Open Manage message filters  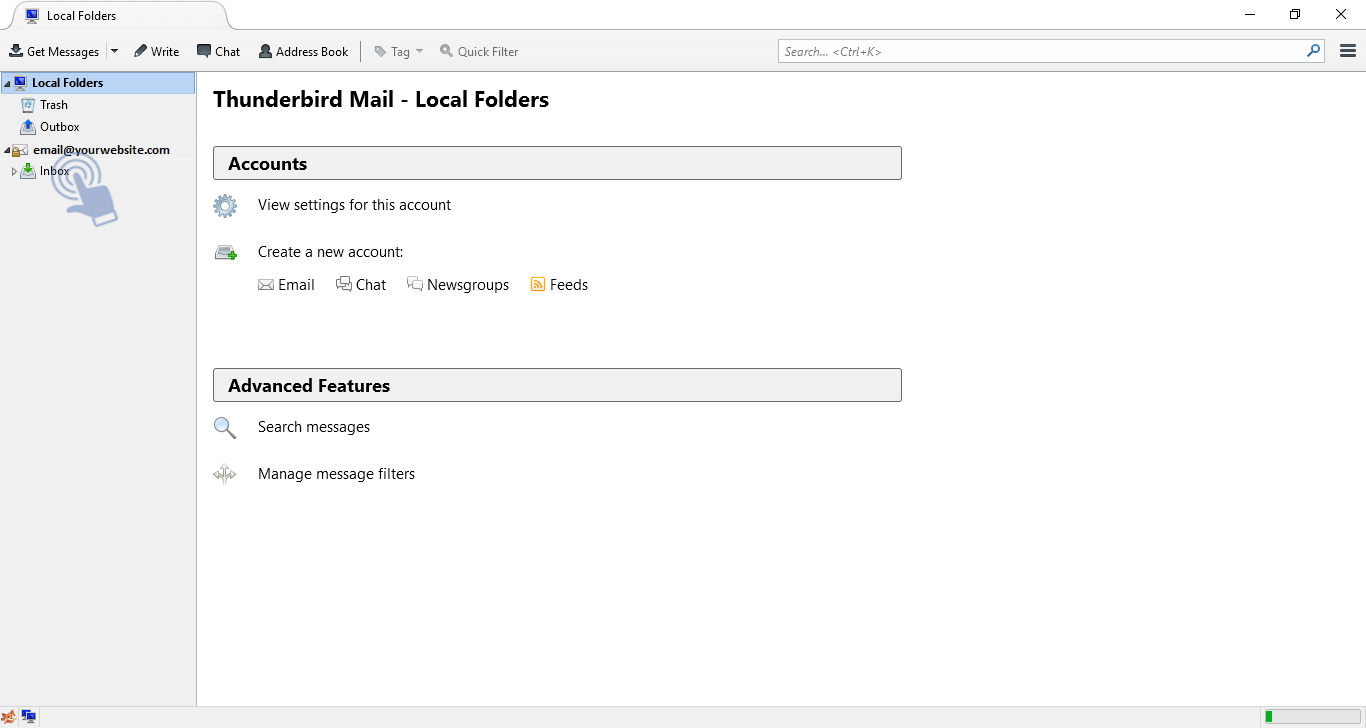336,474
